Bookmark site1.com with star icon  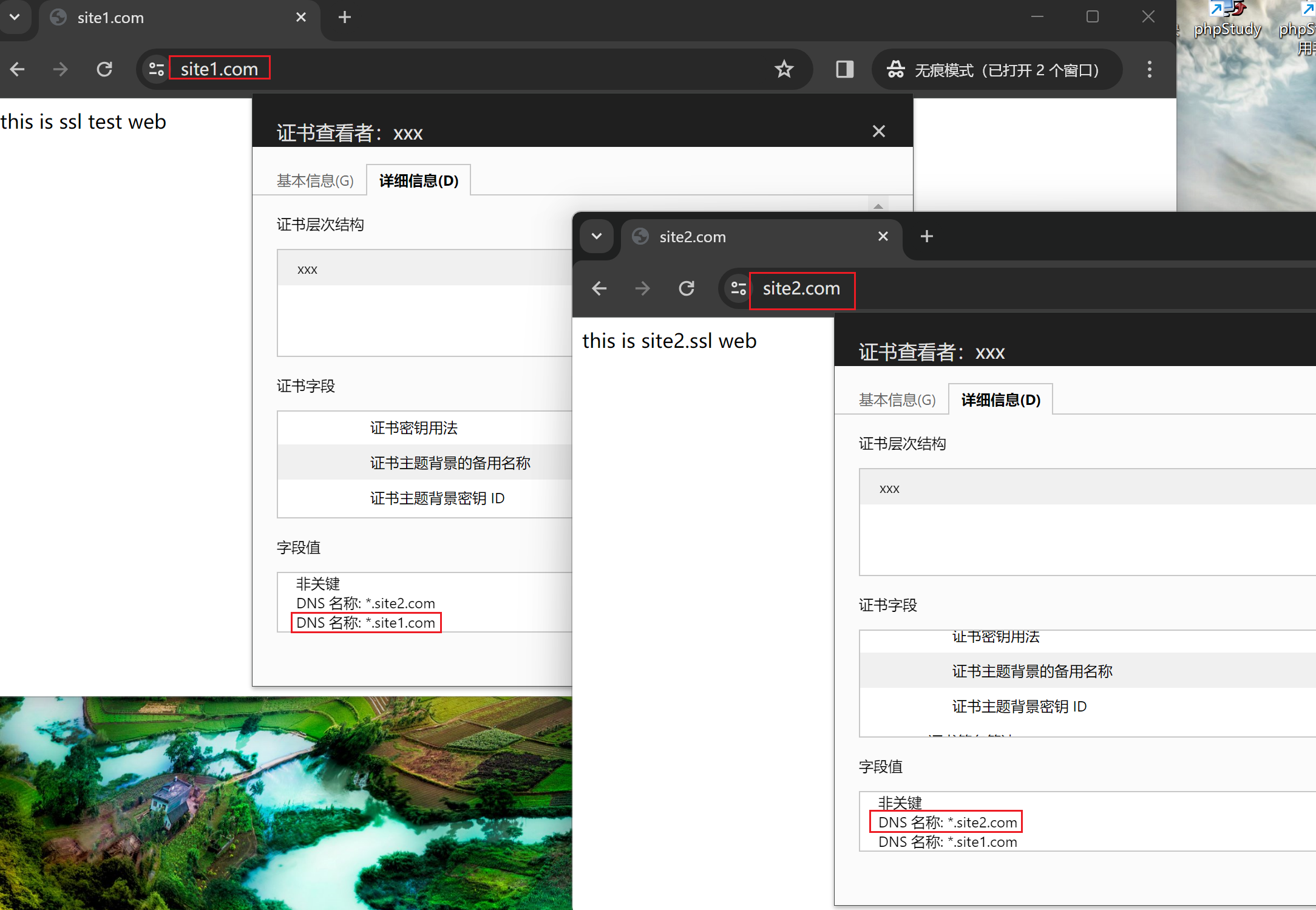[784, 69]
